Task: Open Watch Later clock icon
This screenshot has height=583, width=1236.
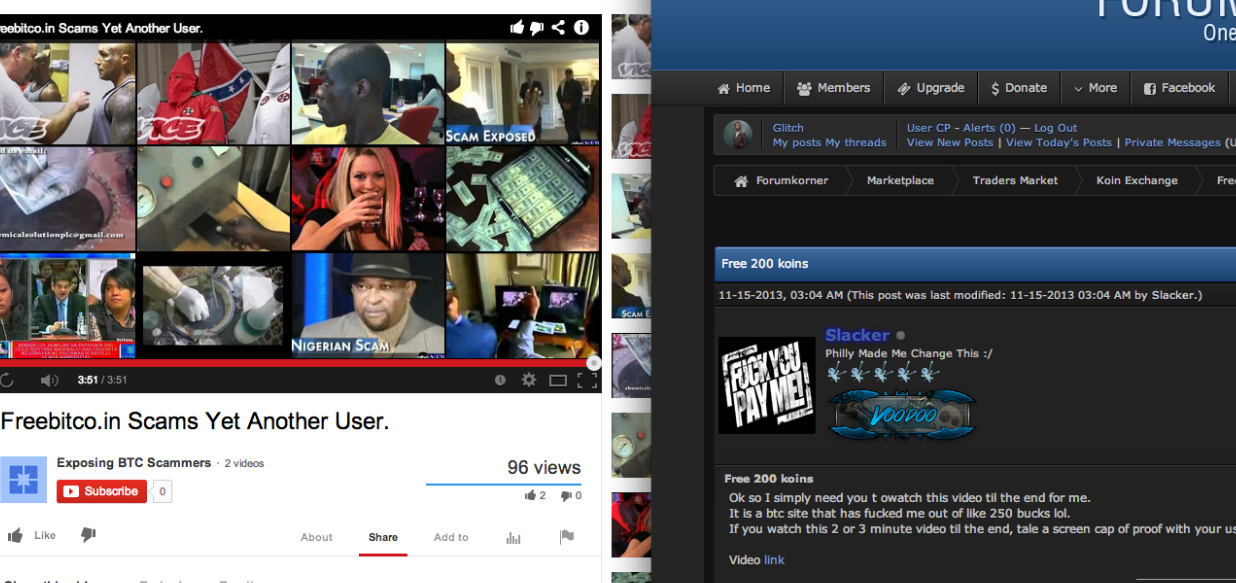Action: click(x=500, y=380)
